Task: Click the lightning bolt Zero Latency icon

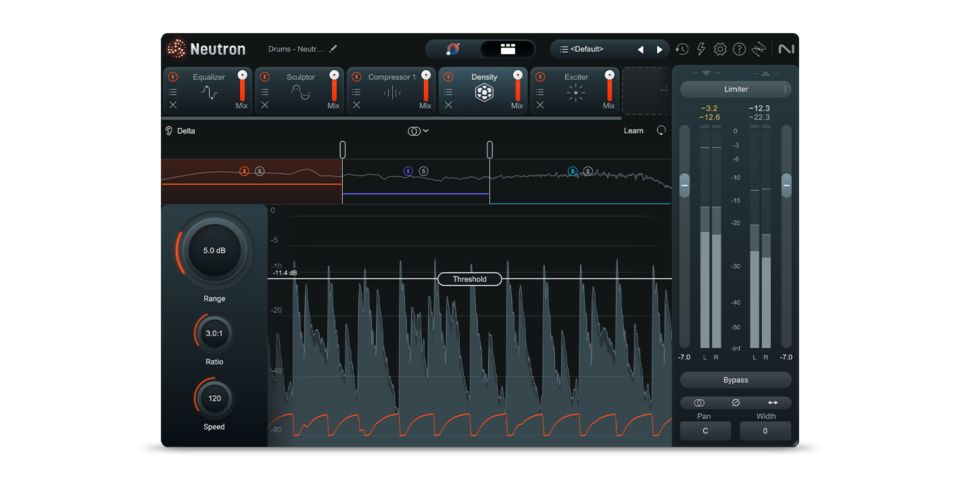Action: click(701, 49)
